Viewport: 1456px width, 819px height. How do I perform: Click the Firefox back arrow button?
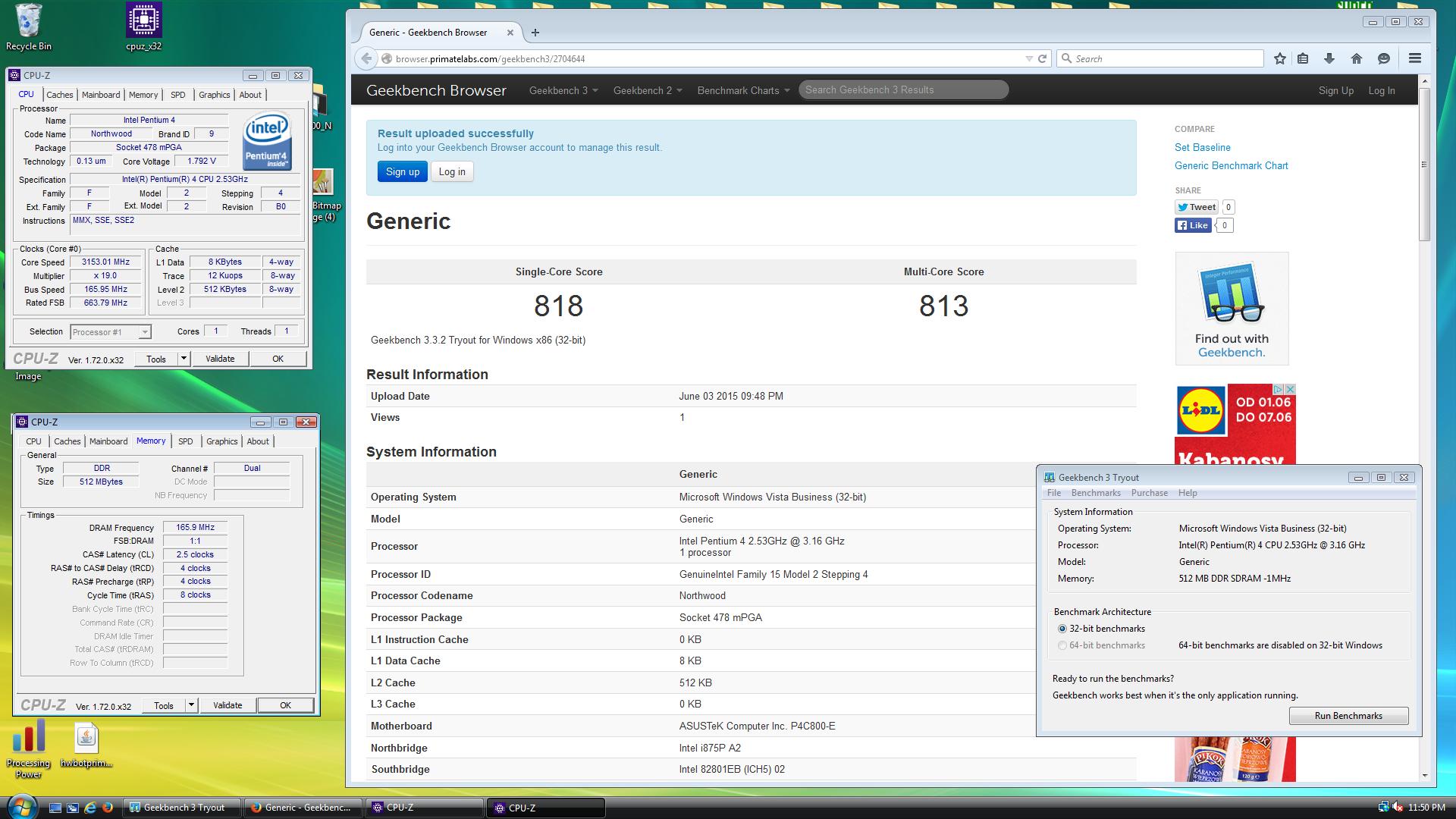click(x=366, y=58)
